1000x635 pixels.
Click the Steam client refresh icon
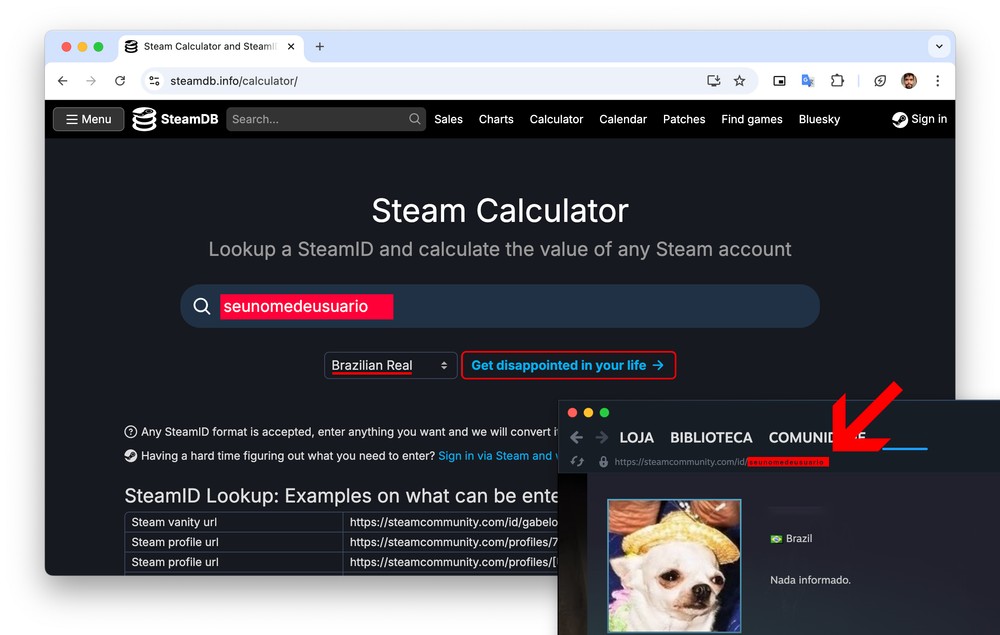(577, 462)
